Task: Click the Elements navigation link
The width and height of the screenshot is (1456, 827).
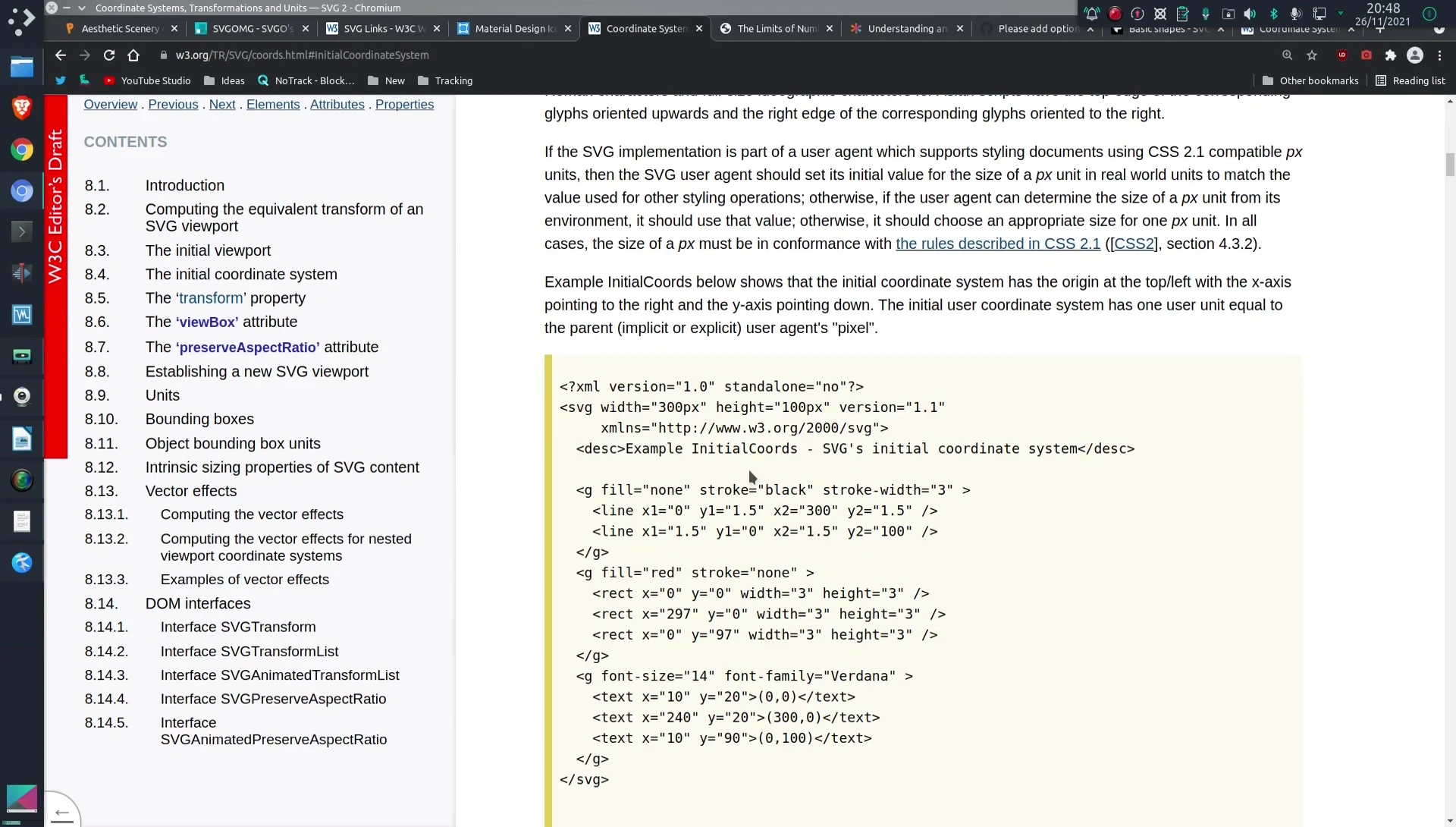Action: tap(273, 105)
